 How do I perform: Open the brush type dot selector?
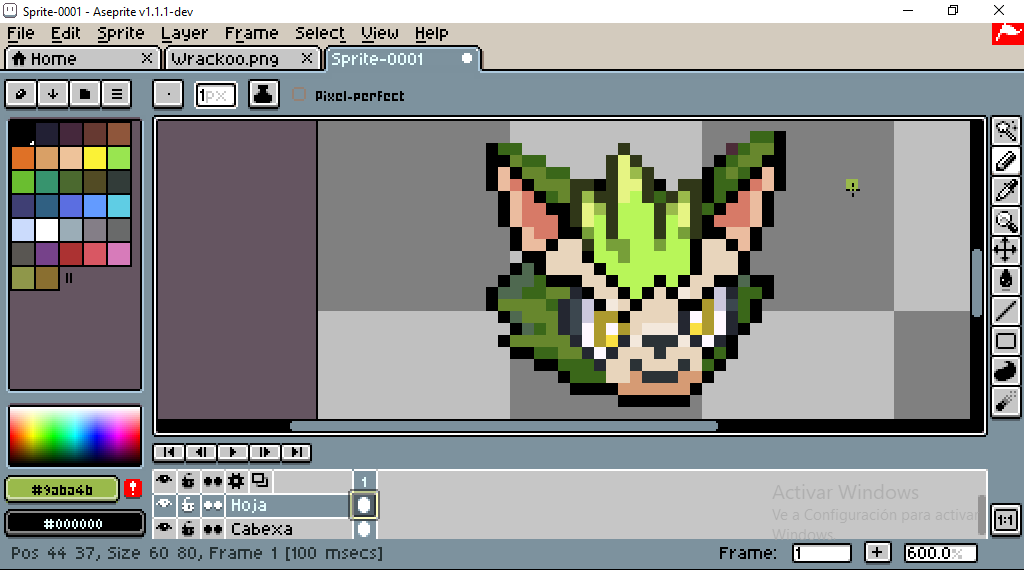point(168,95)
